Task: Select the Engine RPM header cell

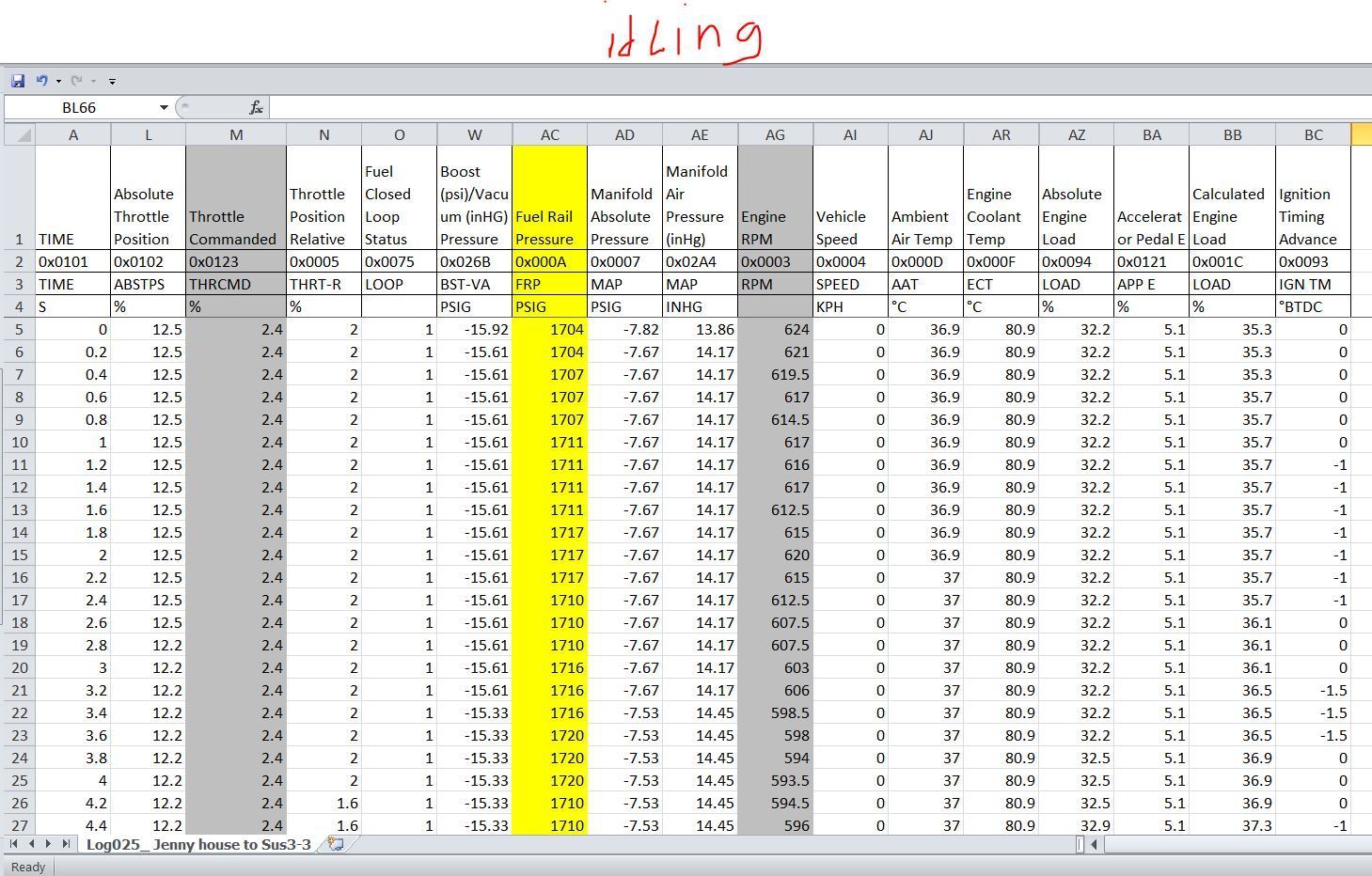Action: (775, 227)
